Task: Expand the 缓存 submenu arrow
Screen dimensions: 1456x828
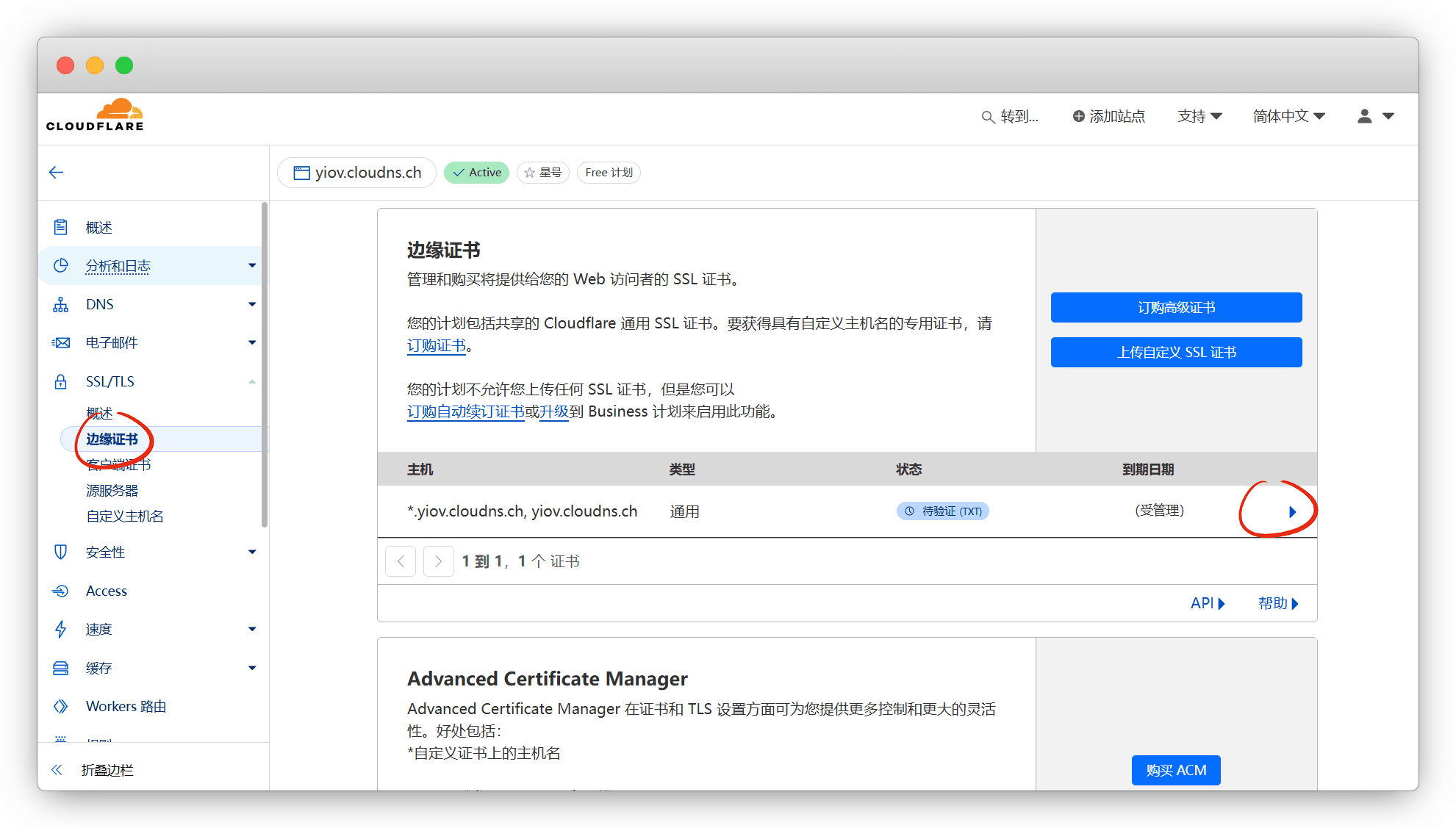Action: point(252,668)
